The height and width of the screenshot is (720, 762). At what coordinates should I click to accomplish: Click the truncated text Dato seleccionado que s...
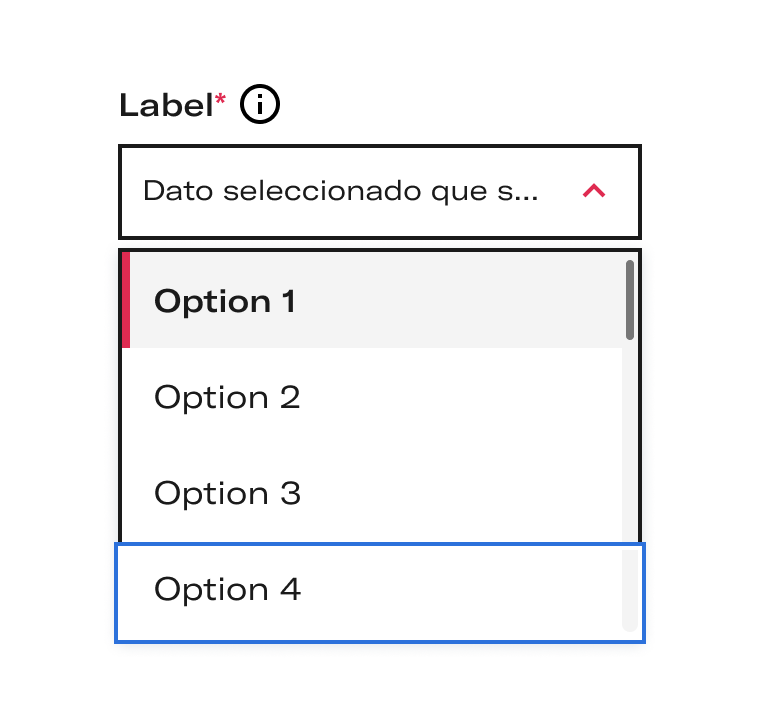pos(341,191)
